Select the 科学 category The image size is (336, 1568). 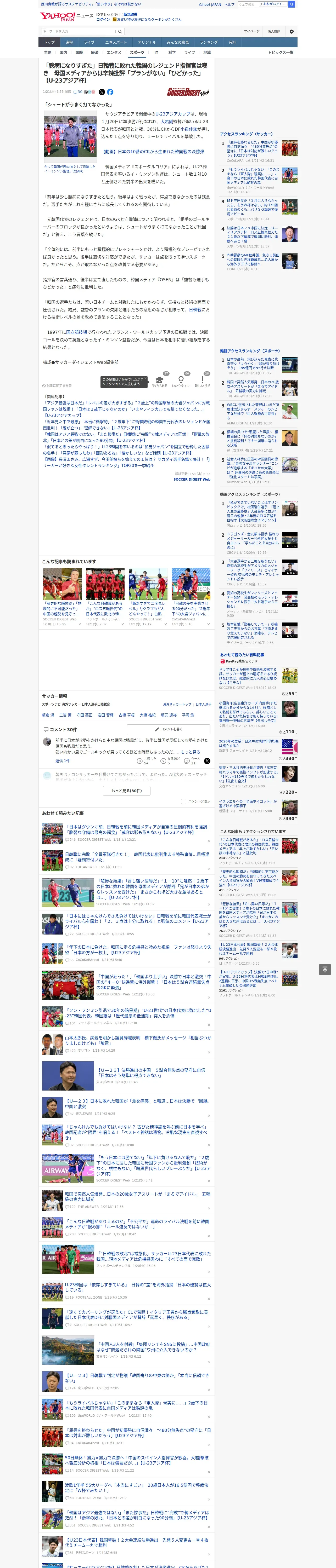(x=172, y=52)
